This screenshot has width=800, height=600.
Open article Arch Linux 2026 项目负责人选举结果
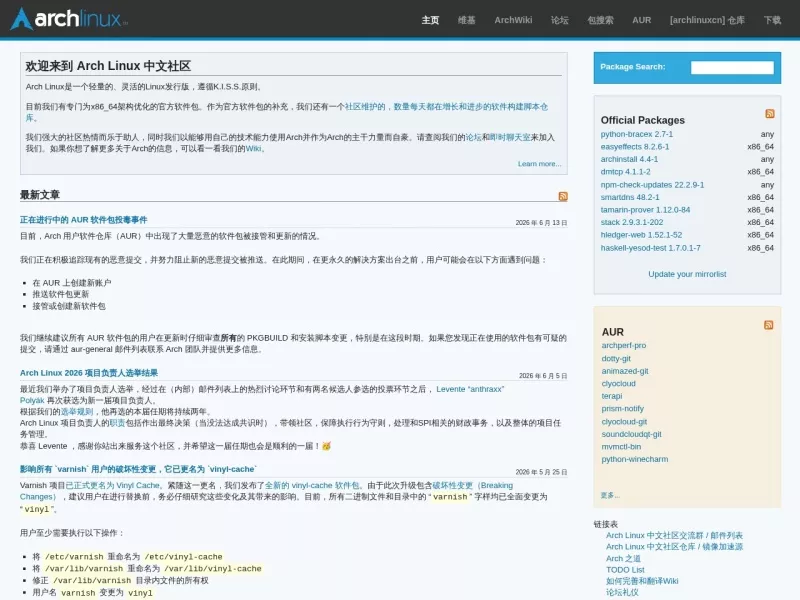[89, 373]
